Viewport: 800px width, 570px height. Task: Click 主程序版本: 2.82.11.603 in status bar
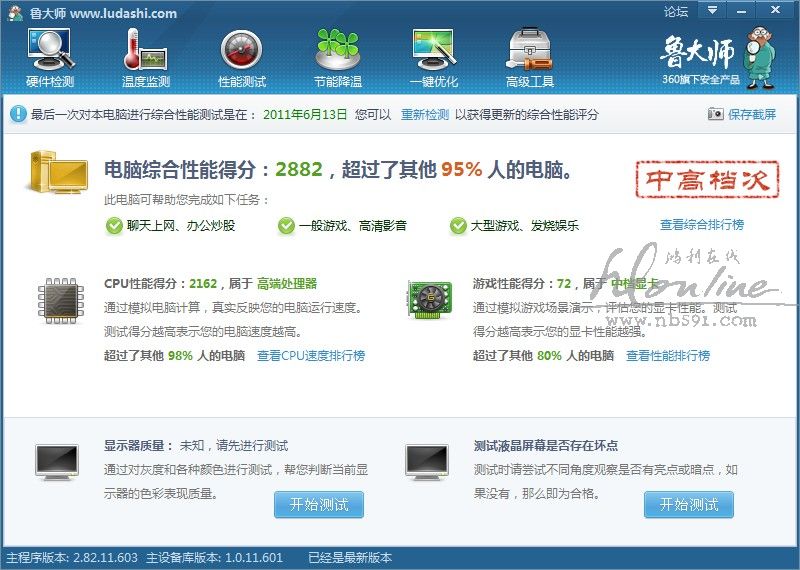click(x=72, y=558)
